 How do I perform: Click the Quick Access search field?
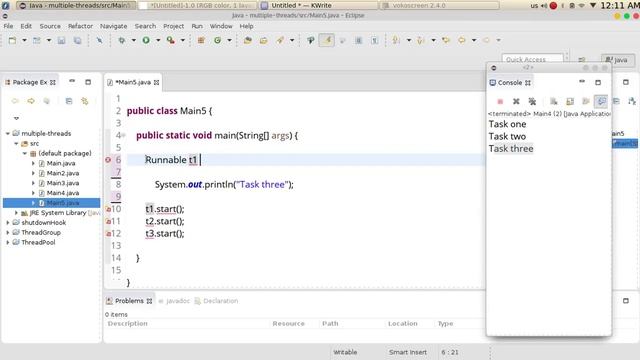point(532,60)
